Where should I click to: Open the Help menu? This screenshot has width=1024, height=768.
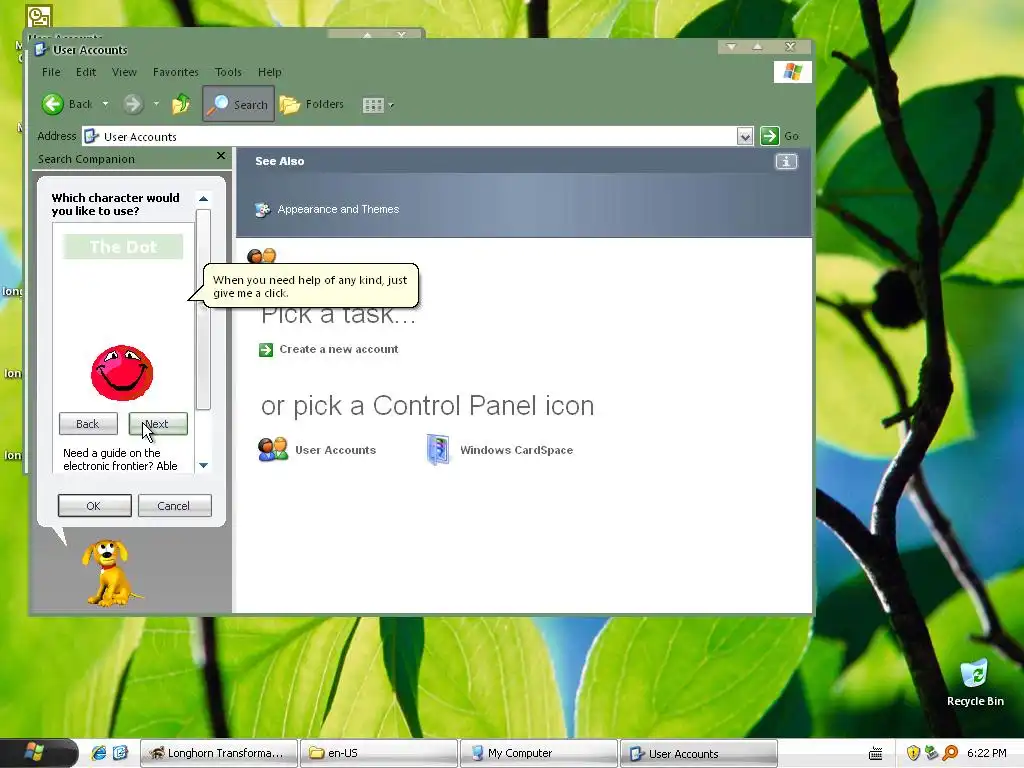click(269, 72)
